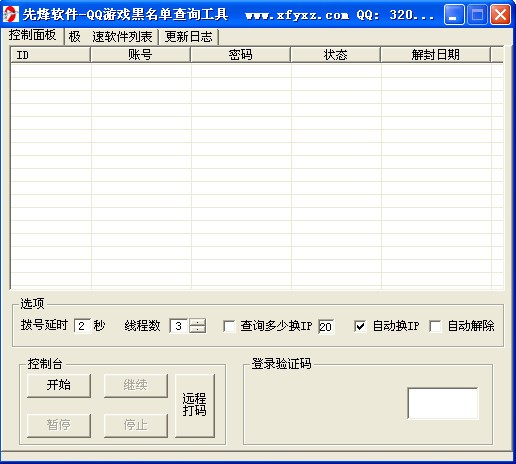Click the 暂停 button
This screenshot has width=516, height=464.
coord(59,425)
